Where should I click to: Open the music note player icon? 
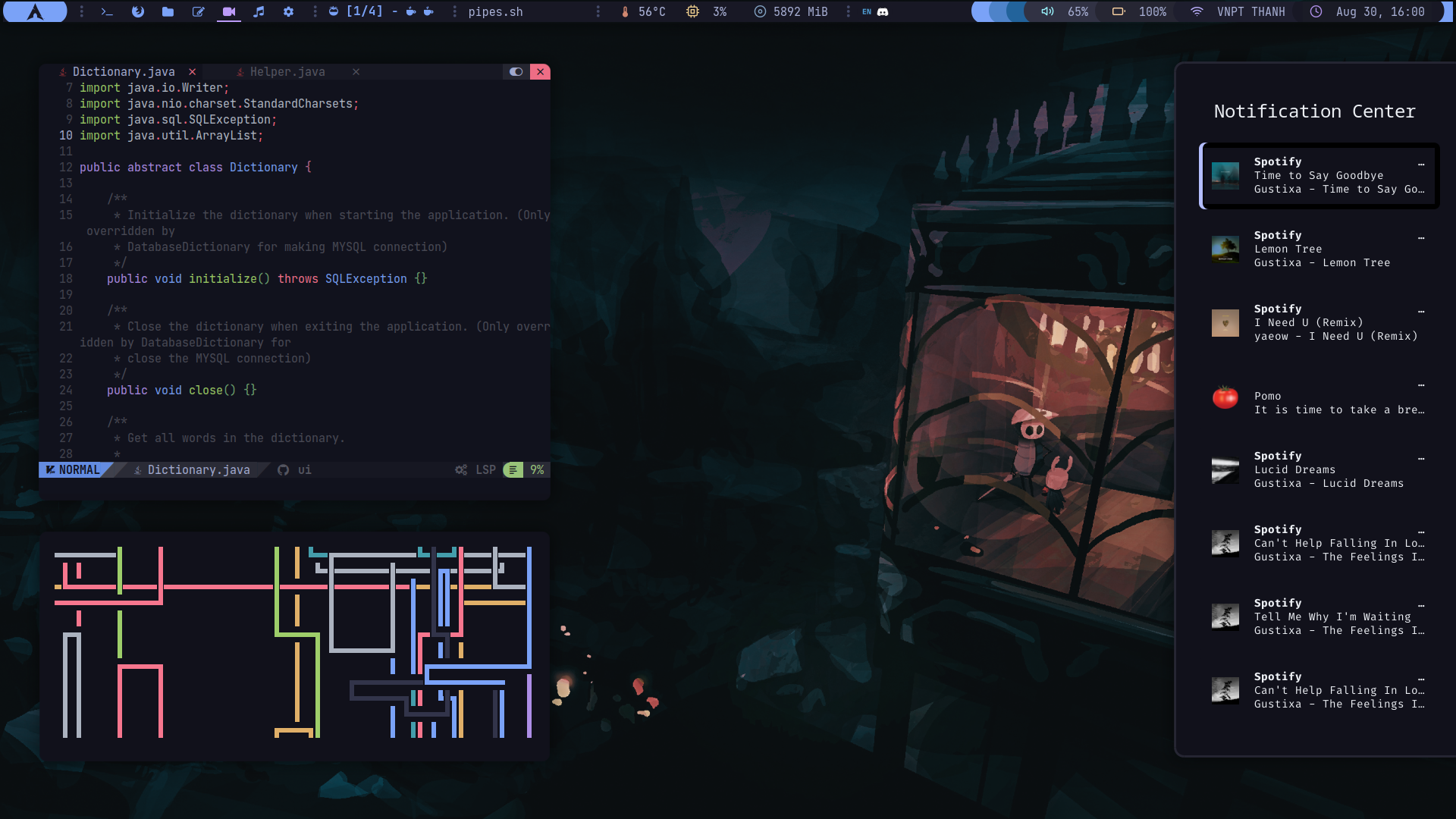pyautogui.click(x=259, y=11)
